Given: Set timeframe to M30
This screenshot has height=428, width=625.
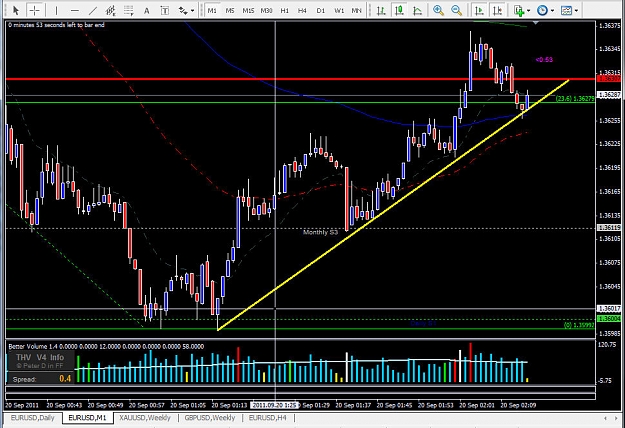Looking at the screenshot, I should (x=266, y=10).
